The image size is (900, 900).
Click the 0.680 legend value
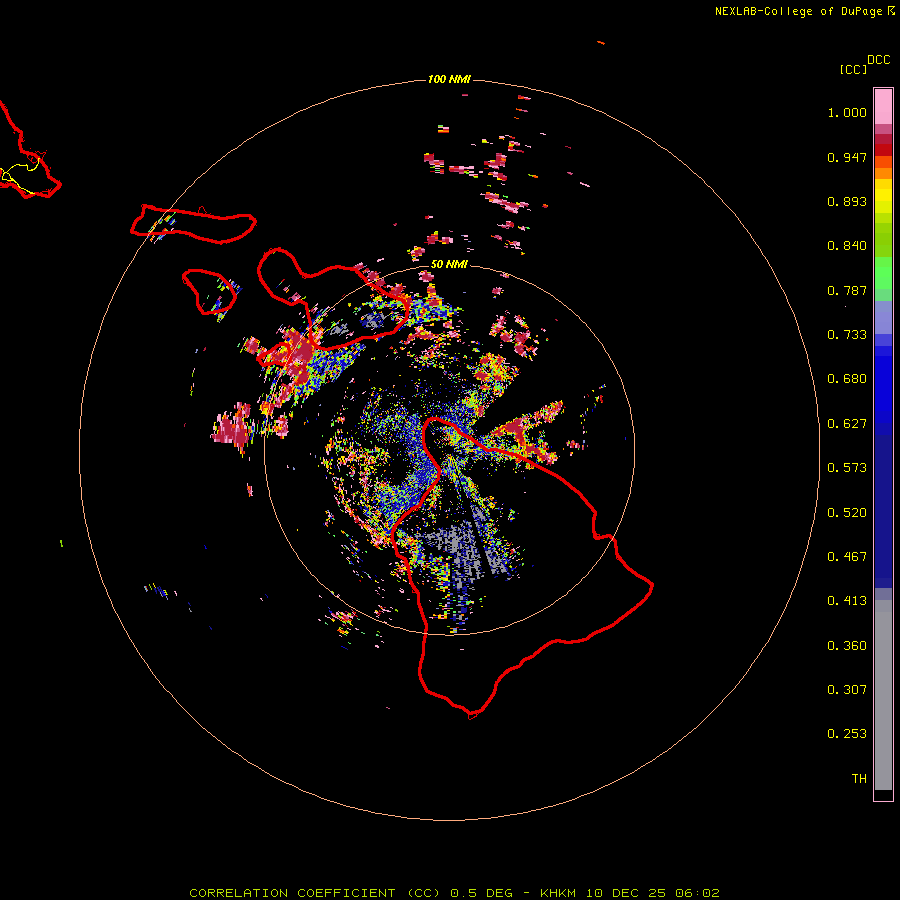(847, 379)
